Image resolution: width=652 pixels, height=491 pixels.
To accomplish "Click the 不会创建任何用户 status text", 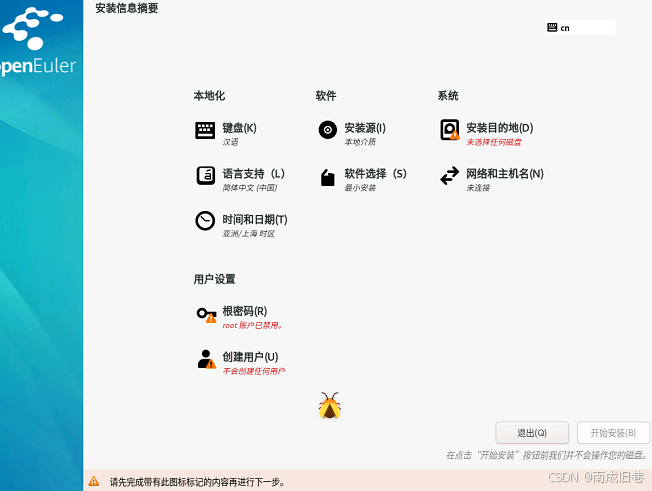I will coord(253,371).
